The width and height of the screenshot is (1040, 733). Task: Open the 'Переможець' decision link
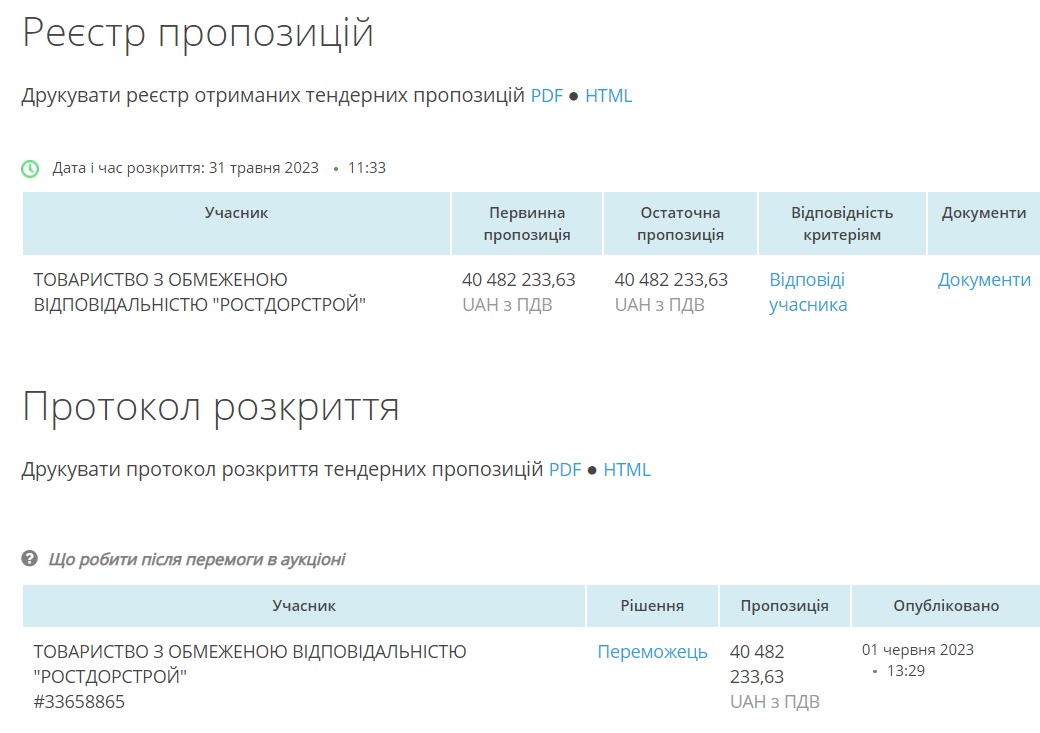tap(652, 652)
